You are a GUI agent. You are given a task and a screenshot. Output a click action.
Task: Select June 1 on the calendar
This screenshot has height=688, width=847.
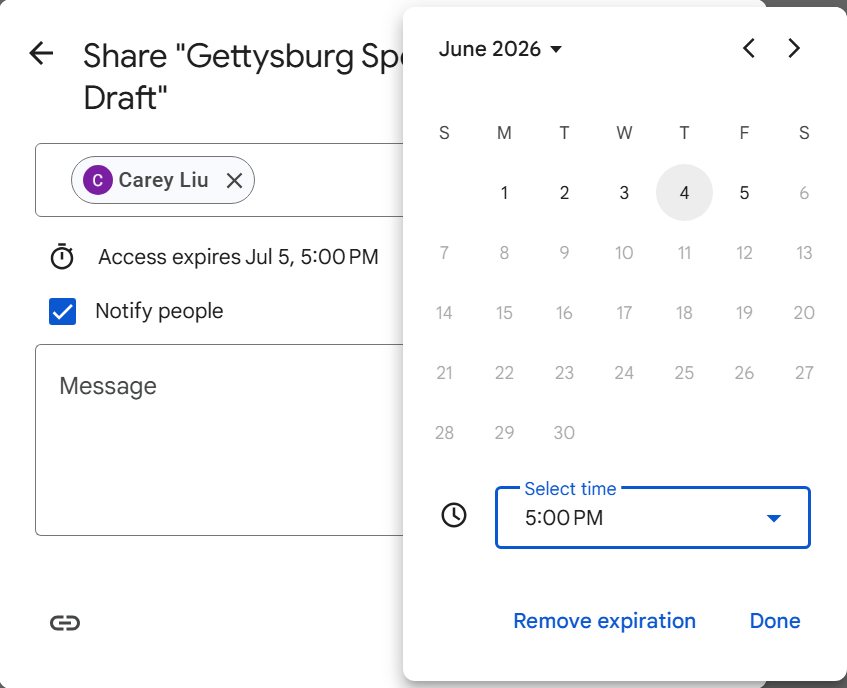(504, 192)
